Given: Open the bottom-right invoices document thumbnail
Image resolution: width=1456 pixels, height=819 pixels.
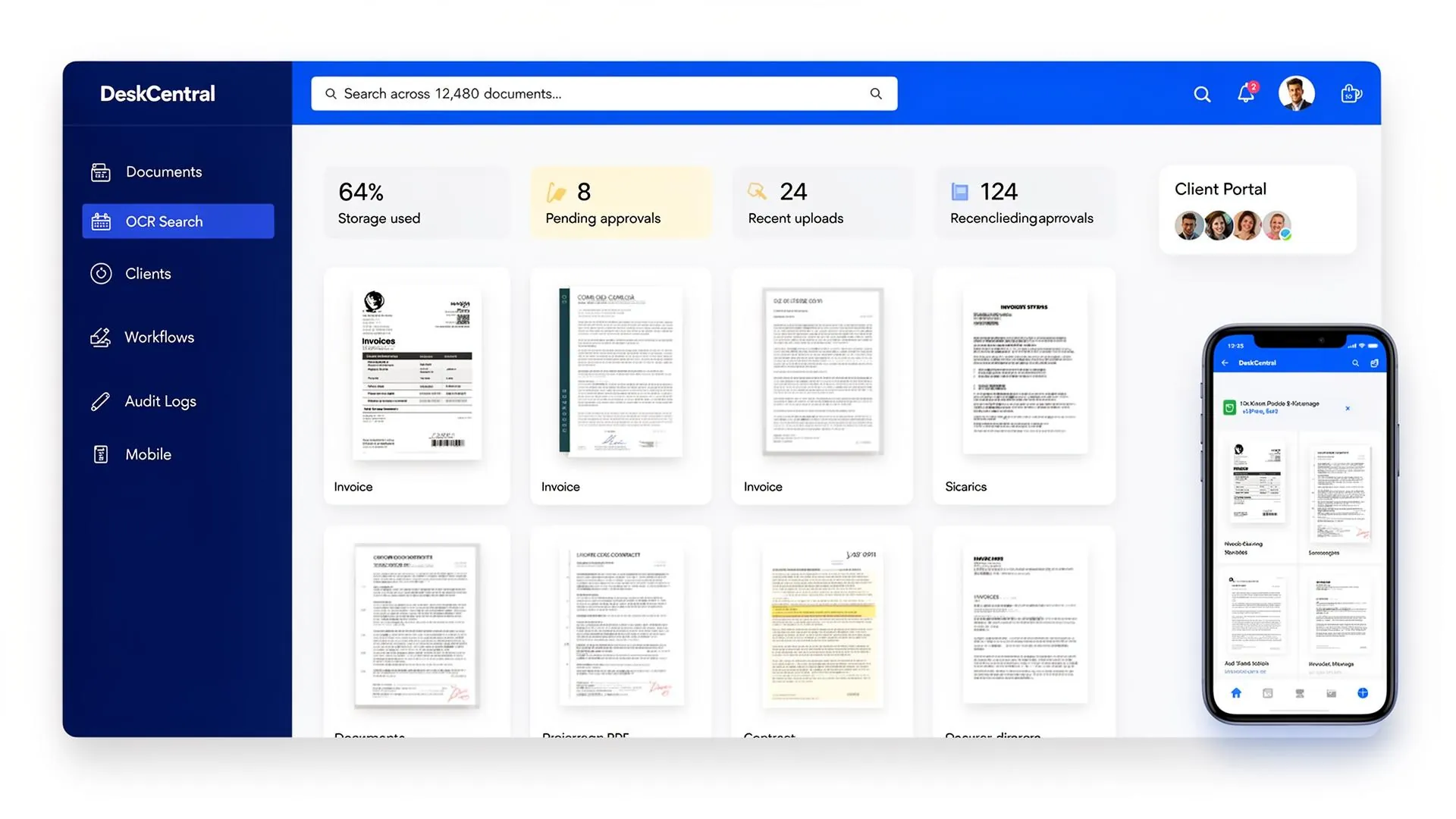Looking at the screenshot, I should (1025, 625).
